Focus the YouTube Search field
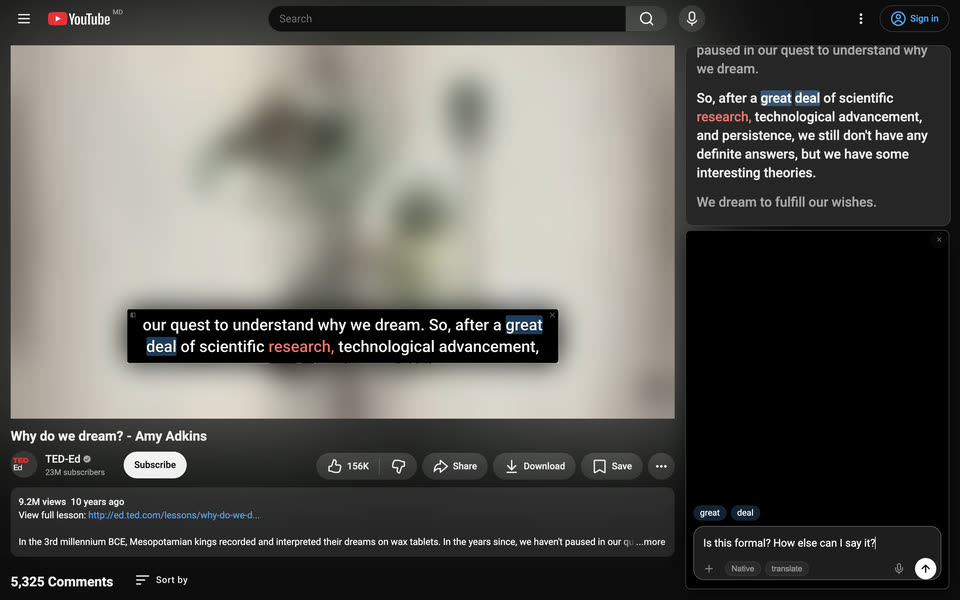Image resolution: width=960 pixels, height=600 pixels. [448, 19]
